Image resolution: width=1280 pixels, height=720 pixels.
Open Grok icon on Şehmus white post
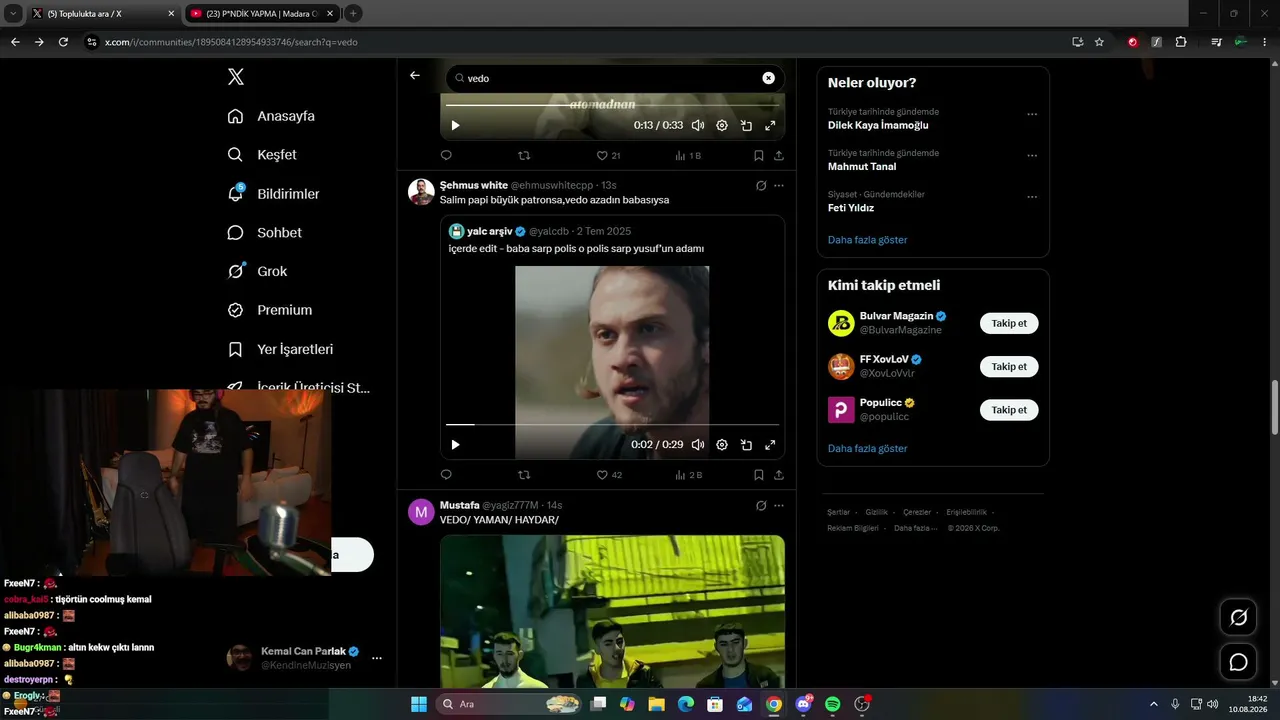click(x=761, y=185)
